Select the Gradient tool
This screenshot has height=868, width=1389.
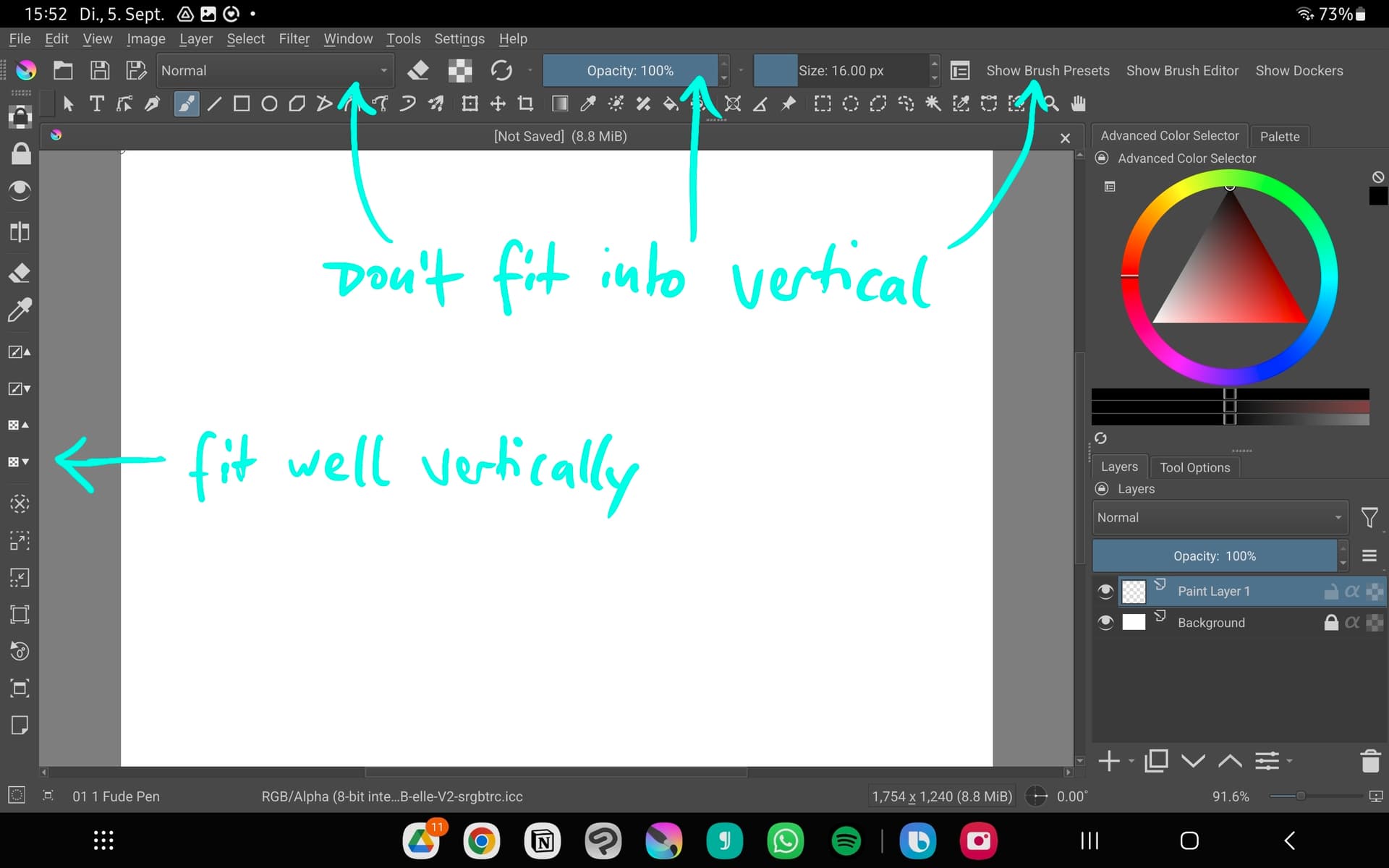click(560, 104)
